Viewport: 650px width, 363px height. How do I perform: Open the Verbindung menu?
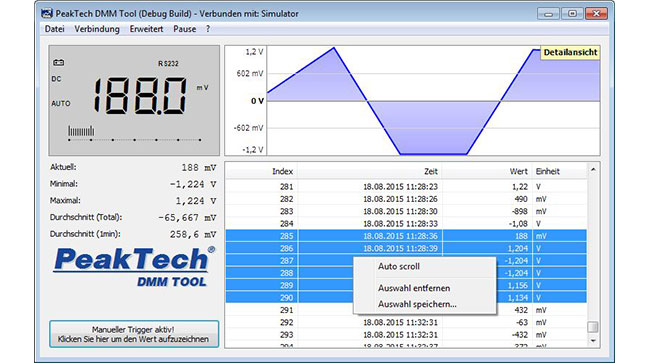pos(97,29)
